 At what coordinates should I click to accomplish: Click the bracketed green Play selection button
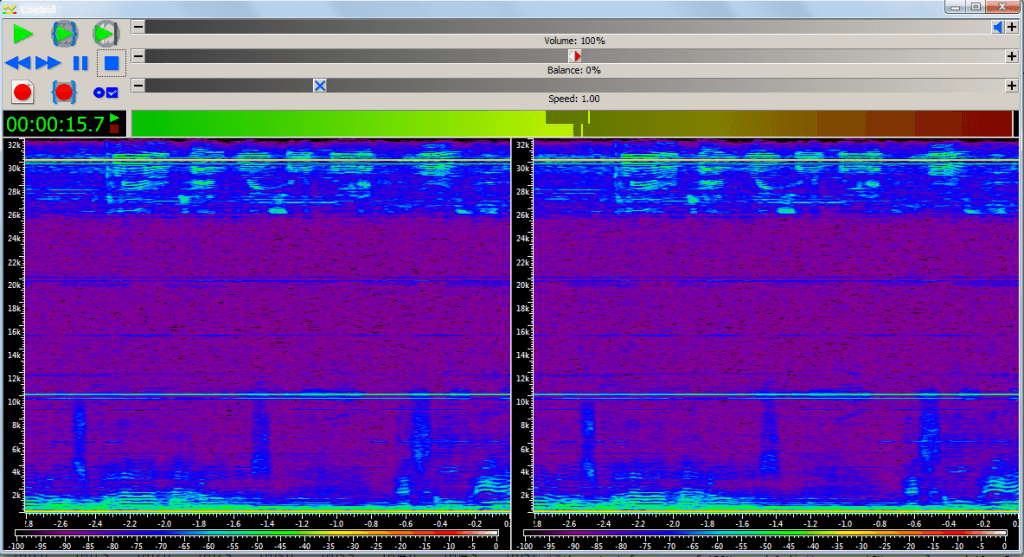64,34
